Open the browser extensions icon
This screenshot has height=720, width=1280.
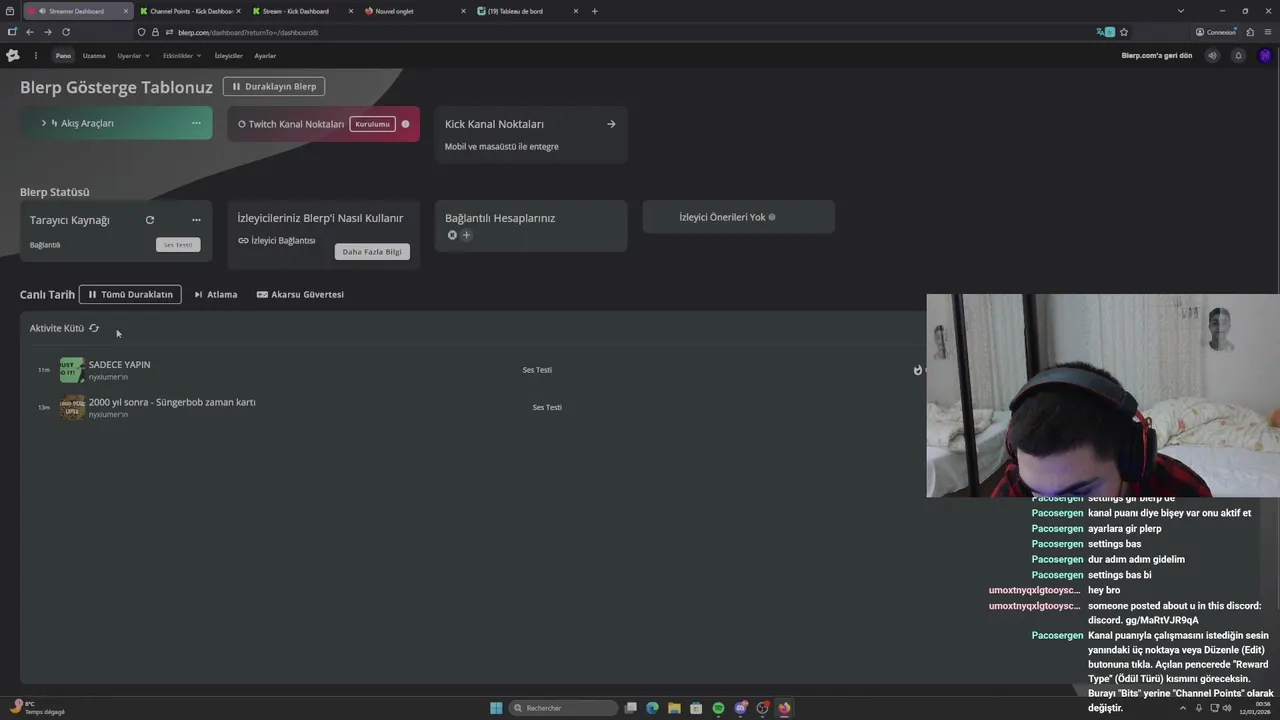pyautogui.click(x=1250, y=32)
